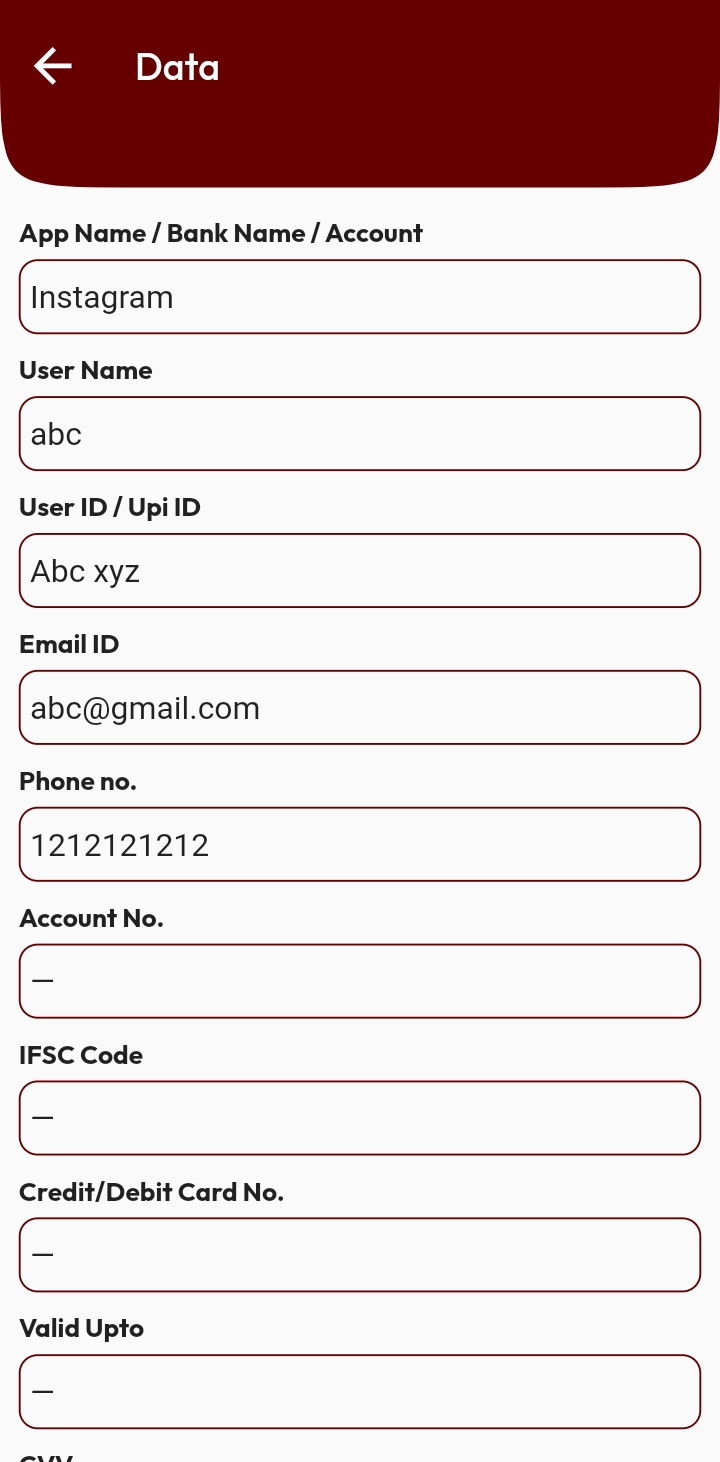Tap the 'App Name / Bank Name / Account' label
This screenshot has height=1462, width=720.
[x=221, y=233]
